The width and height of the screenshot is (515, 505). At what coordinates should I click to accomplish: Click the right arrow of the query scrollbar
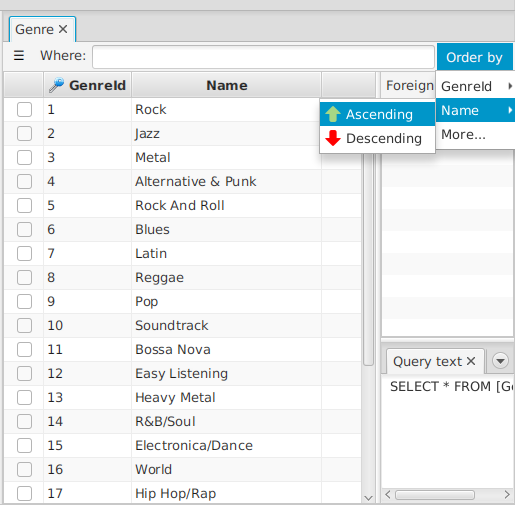(x=507, y=494)
